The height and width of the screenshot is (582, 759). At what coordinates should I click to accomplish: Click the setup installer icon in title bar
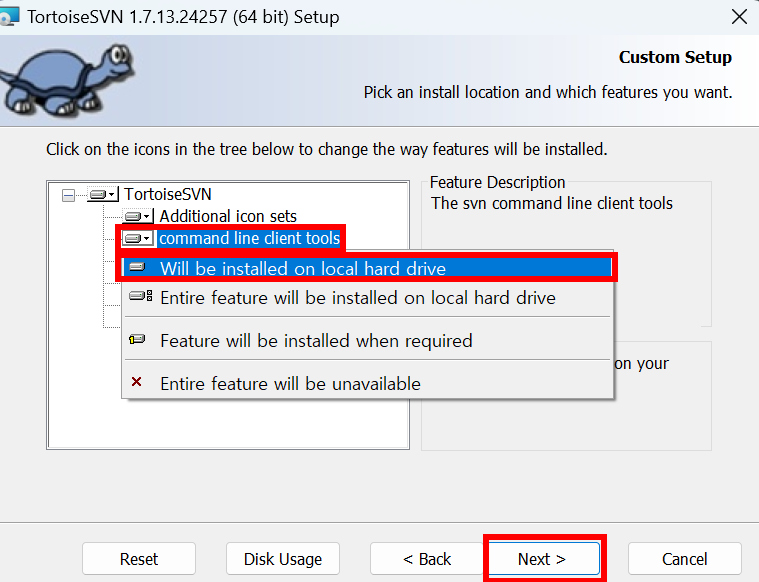coord(9,17)
